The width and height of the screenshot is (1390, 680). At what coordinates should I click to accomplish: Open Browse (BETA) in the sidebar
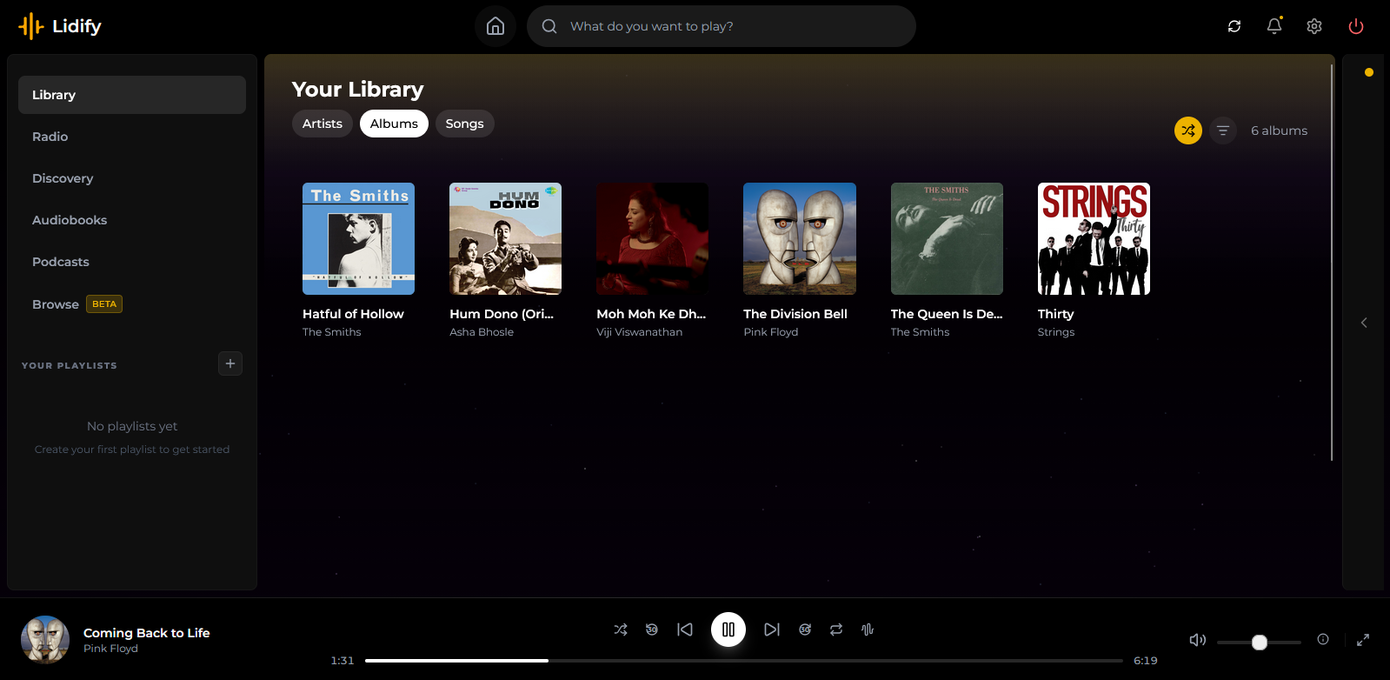pyautogui.click(x=132, y=304)
